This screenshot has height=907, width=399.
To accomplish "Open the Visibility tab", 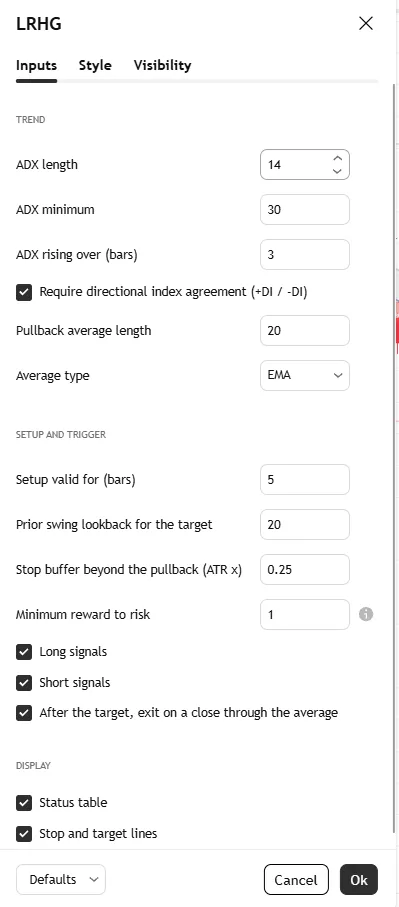I will tap(162, 65).
